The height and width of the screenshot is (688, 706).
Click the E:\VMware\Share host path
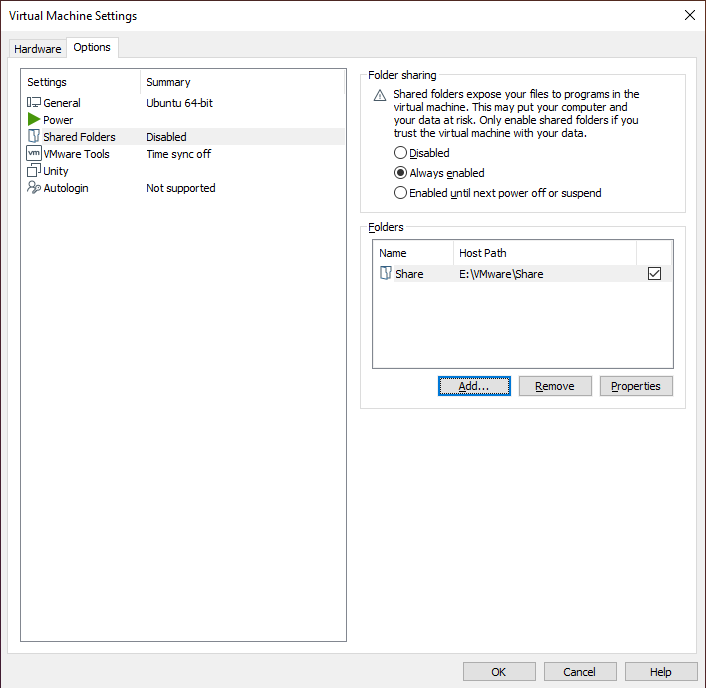[x=501, y=274]
